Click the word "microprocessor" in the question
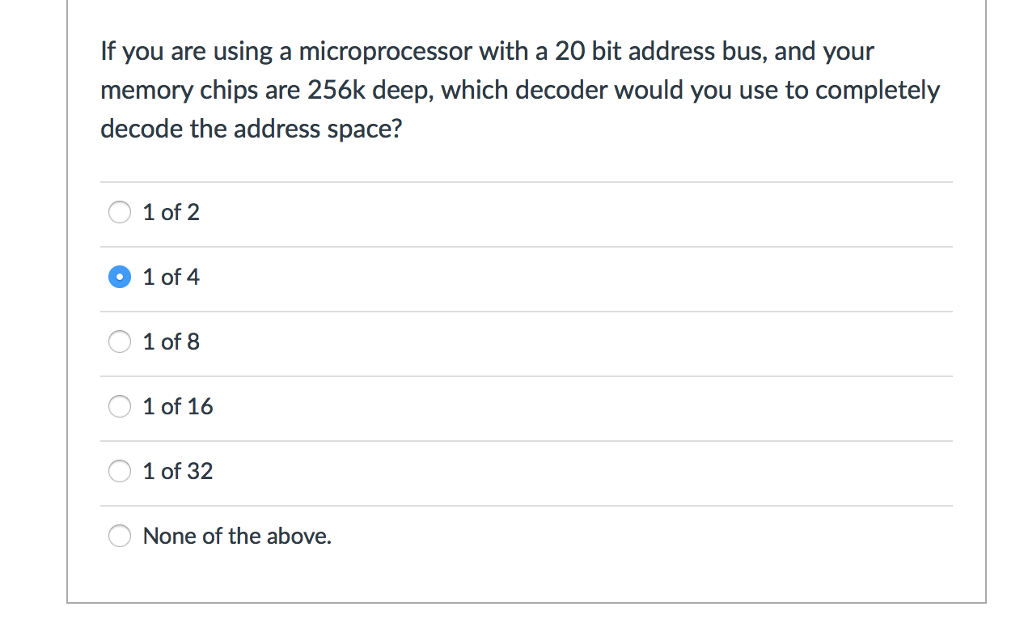Viewport: 1024px width, 628px height. 385,53
